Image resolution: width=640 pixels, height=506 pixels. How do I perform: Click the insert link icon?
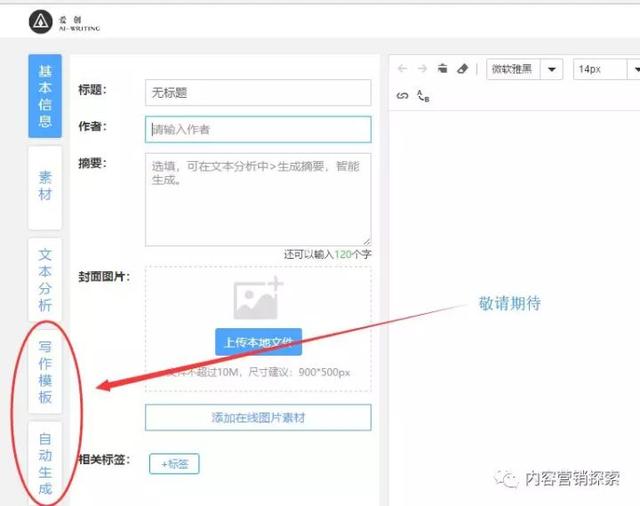pyautogui.click(x=402, y=96)
